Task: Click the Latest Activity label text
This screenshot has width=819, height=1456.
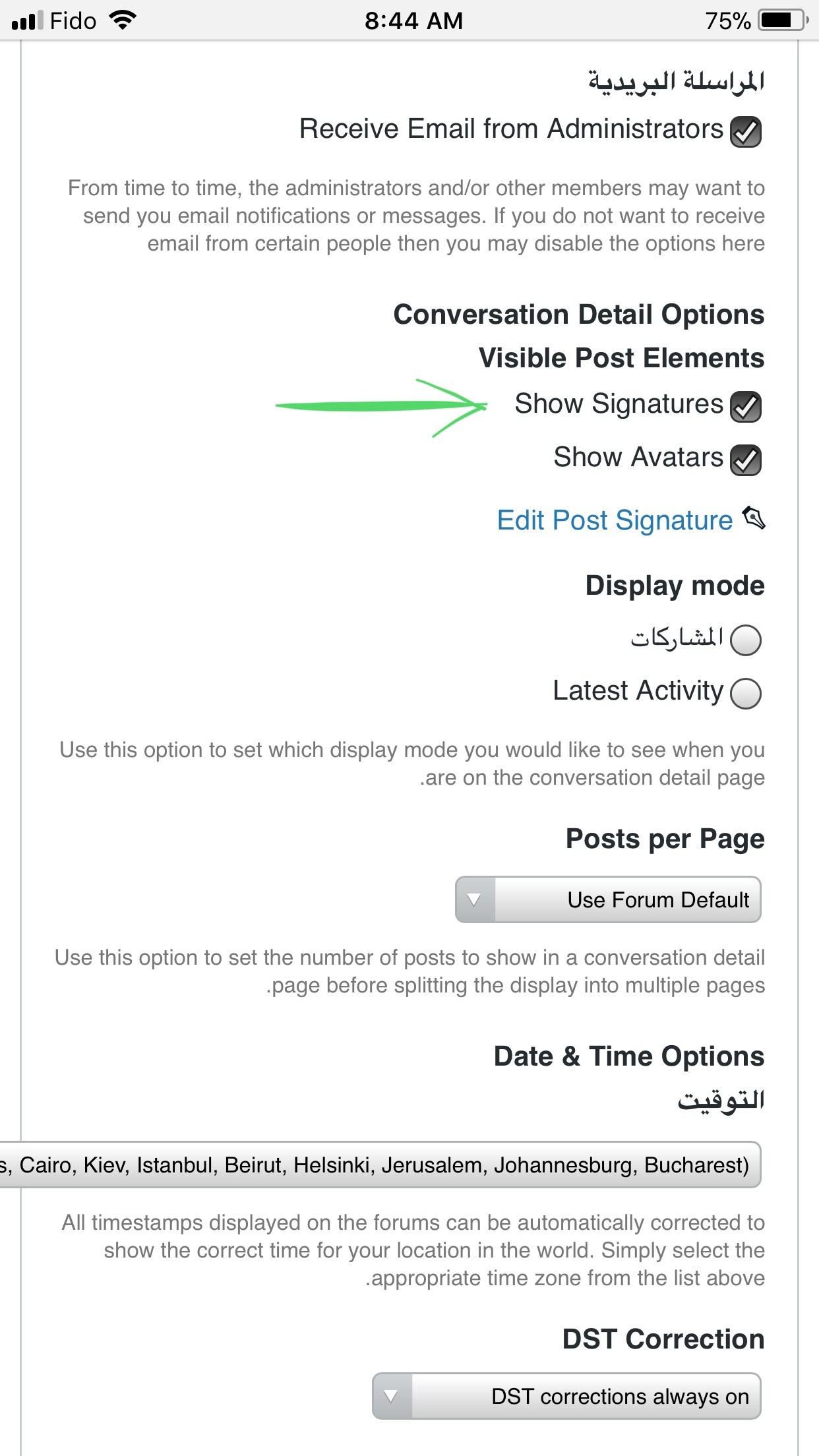Action: pos(638,690)
